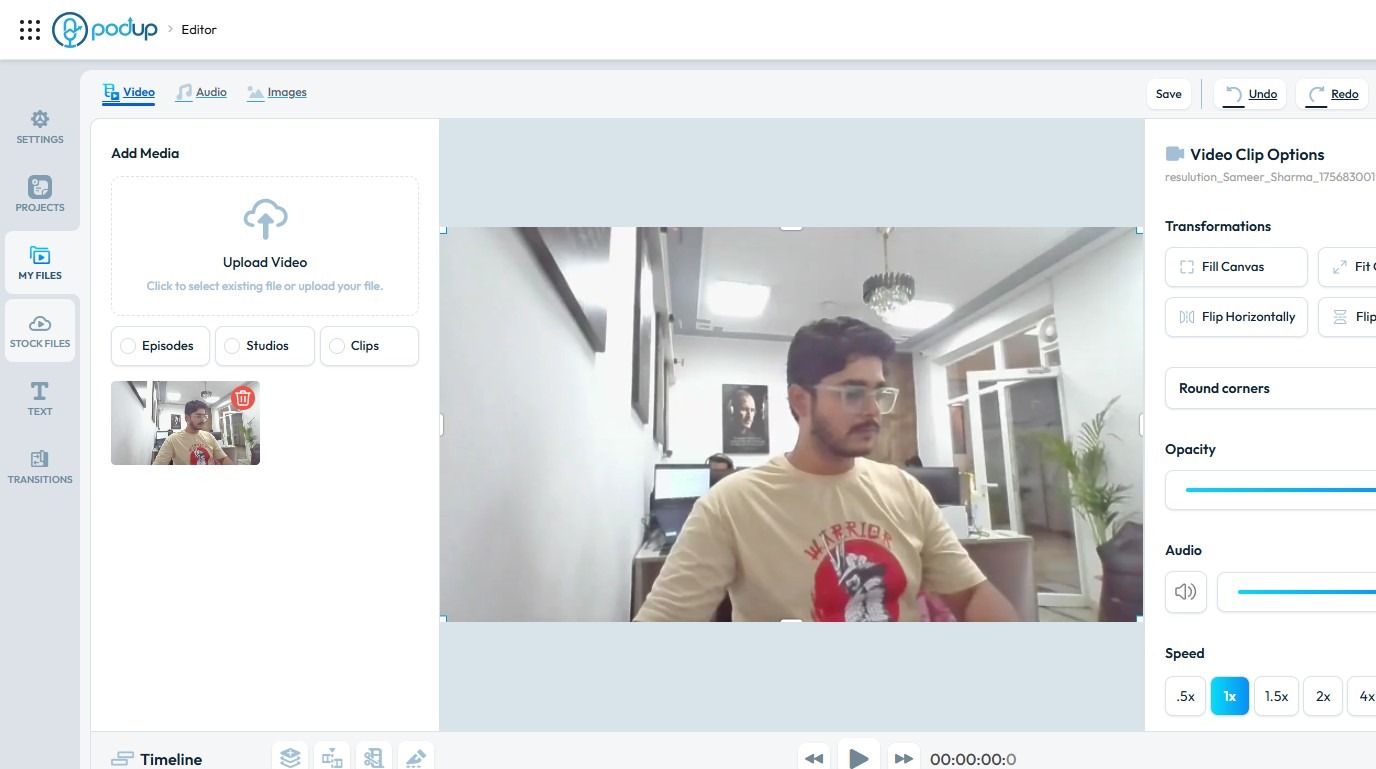Viewport: 1376px width, 769px height.
Task: Set playback speed to 4x
Action: tap(1362, 696)
